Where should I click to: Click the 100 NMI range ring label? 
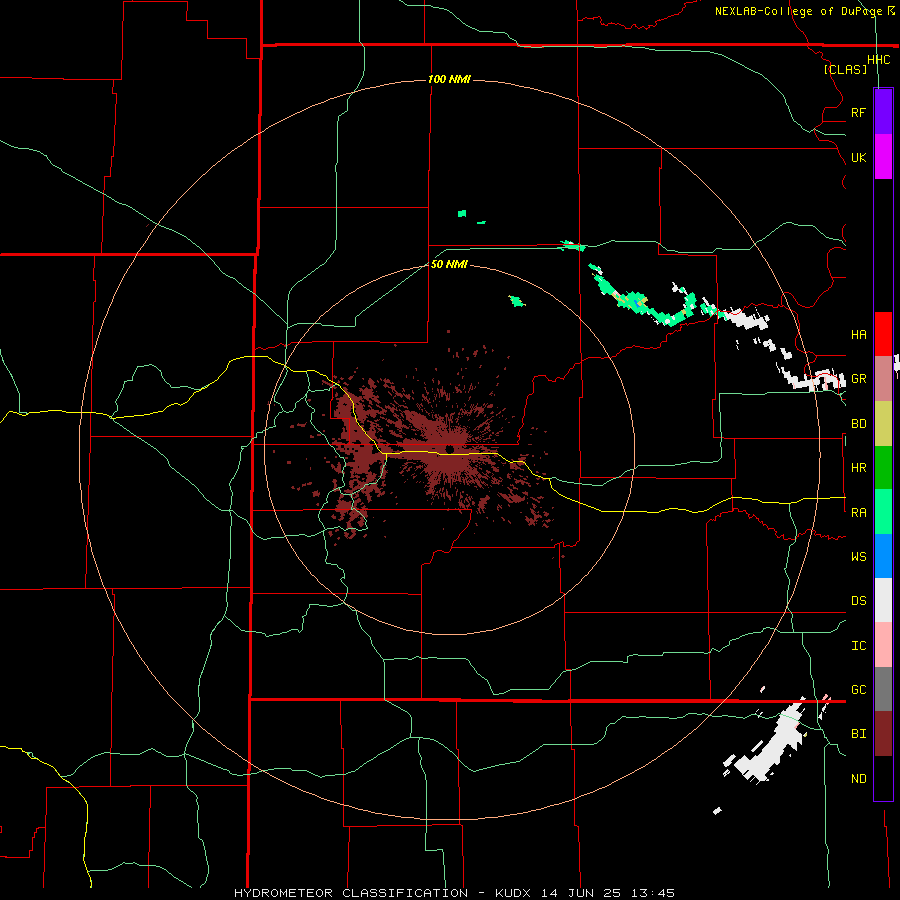pyautogui.click(x=449, y=79)
